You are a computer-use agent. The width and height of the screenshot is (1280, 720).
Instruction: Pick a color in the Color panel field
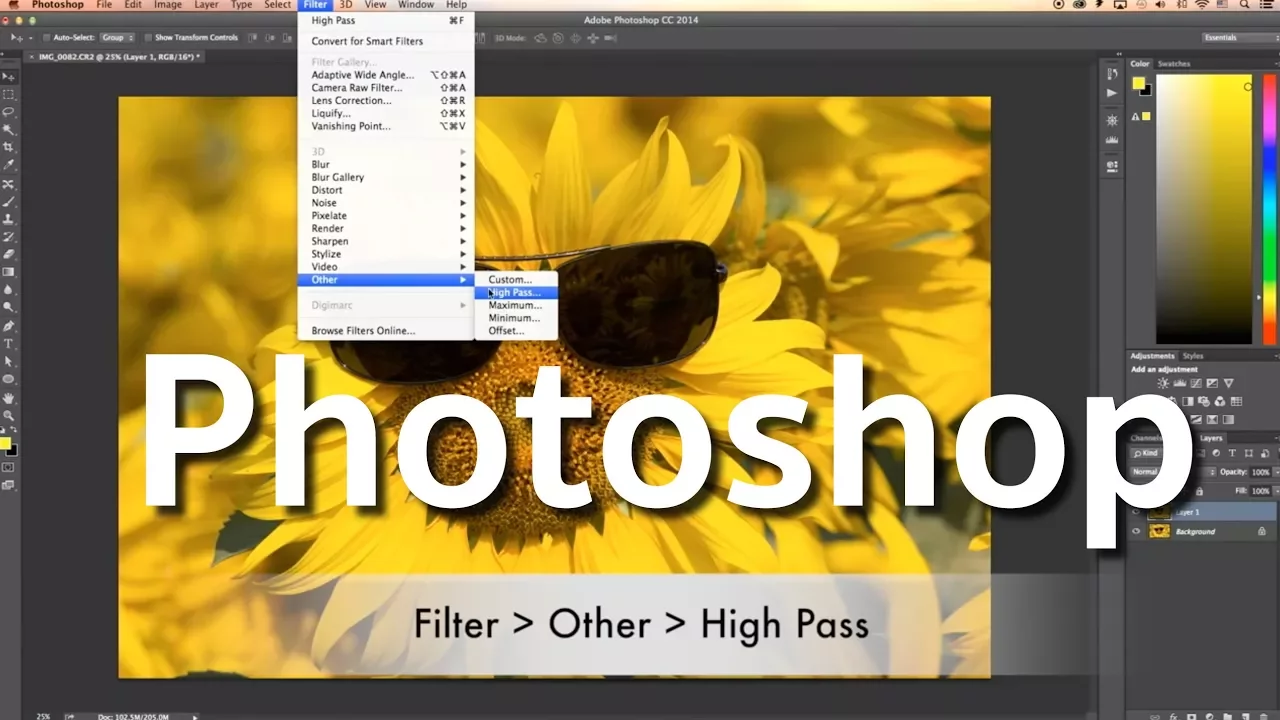tap(1204, 209)
